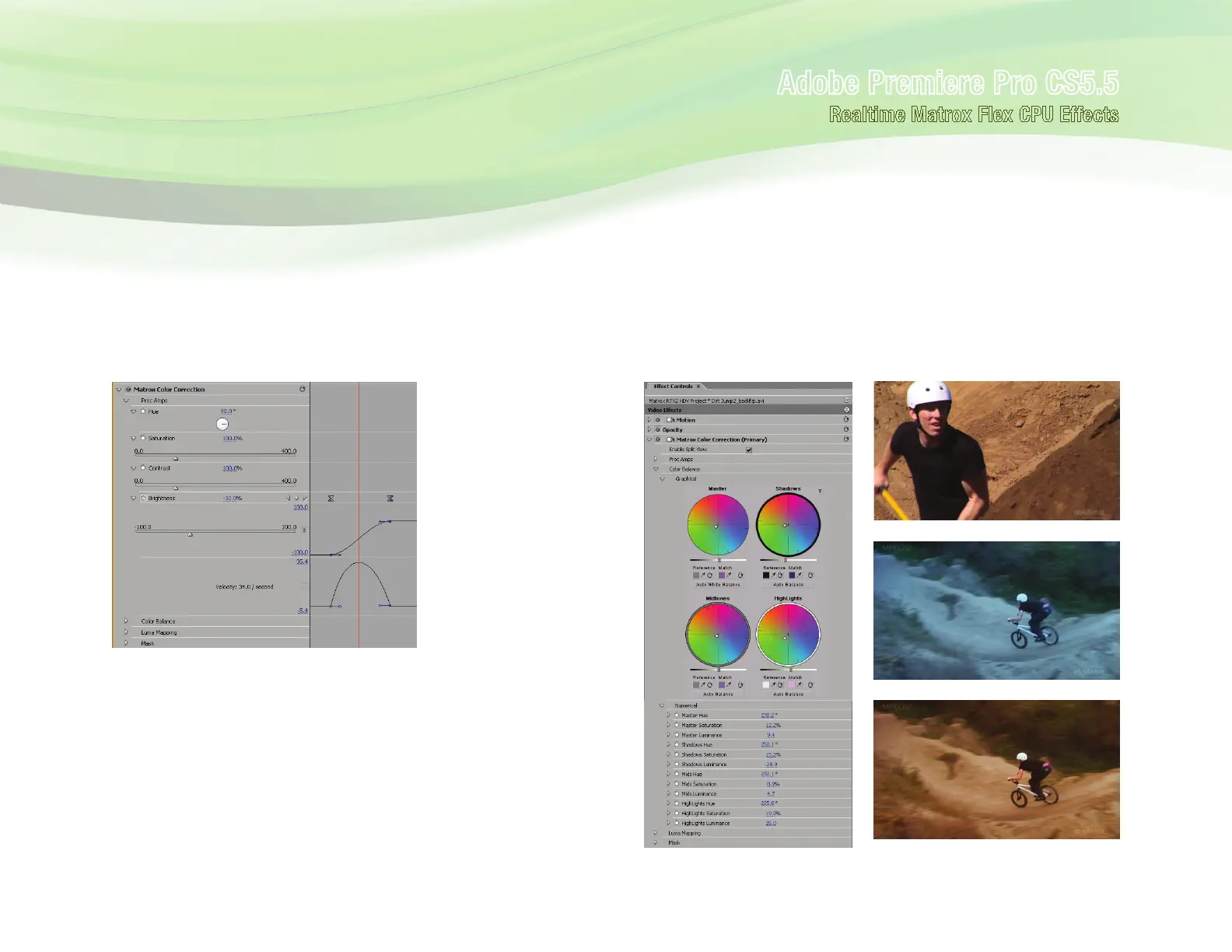Screen dimensions: 1232x952
Task: Pick the Midtones Match eyedropper
Action: point(729,685)
